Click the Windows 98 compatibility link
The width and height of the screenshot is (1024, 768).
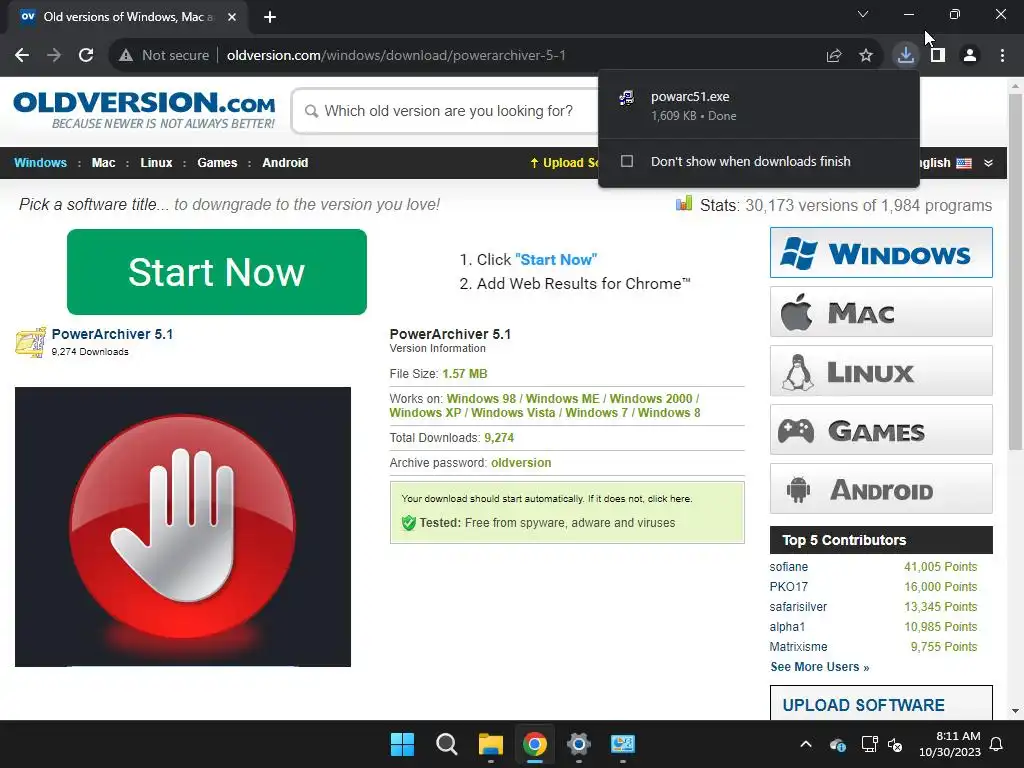481,398
